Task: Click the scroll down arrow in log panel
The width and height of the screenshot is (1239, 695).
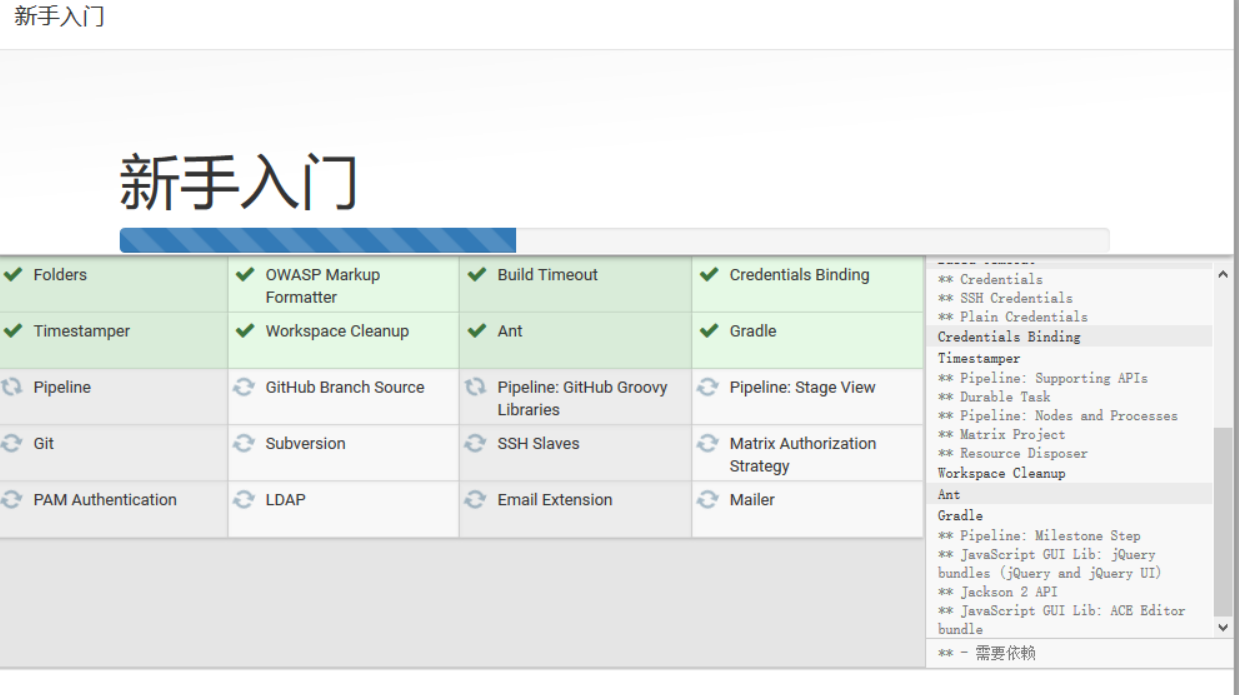Action: pos(1223,627)
